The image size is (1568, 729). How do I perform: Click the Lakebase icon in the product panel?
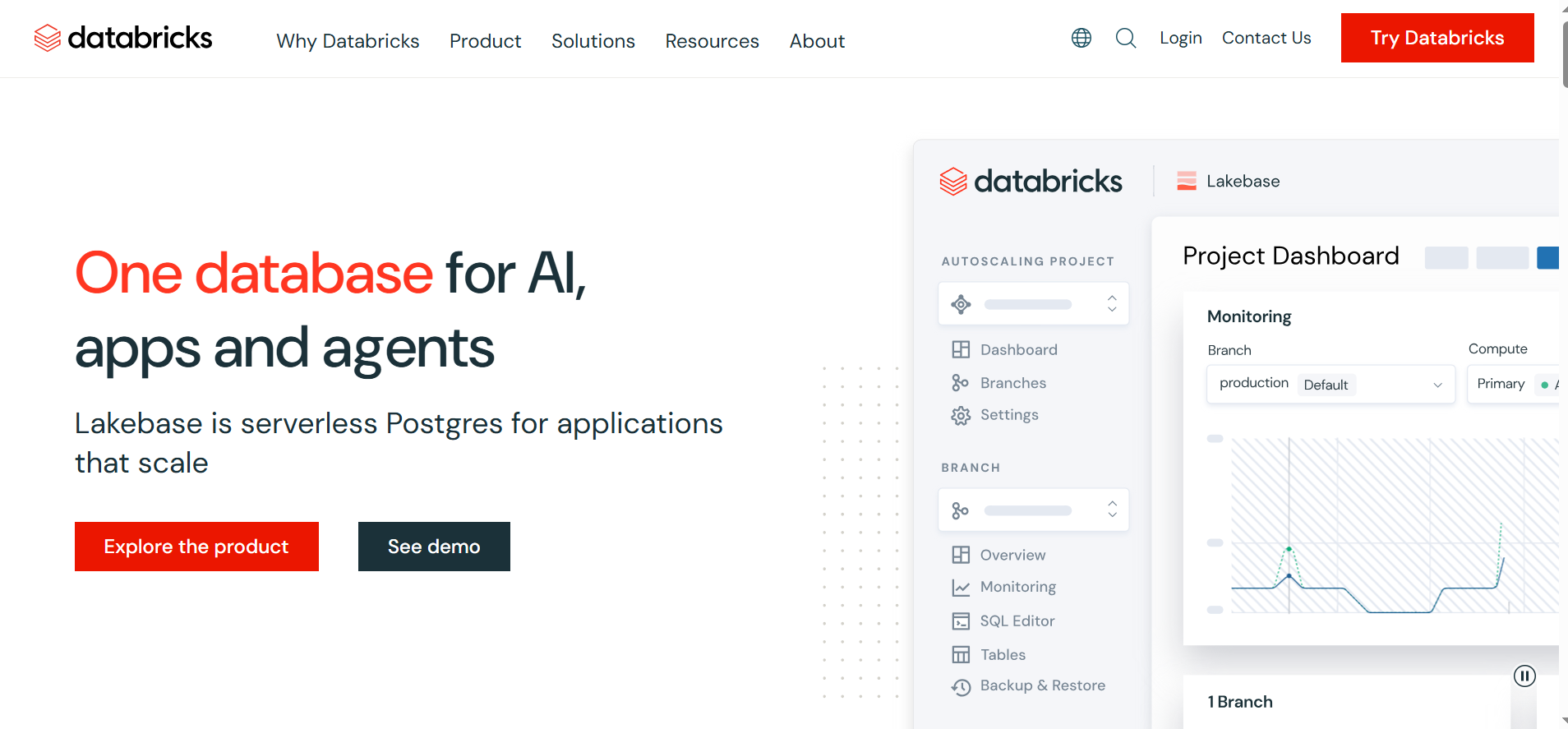1187,181
